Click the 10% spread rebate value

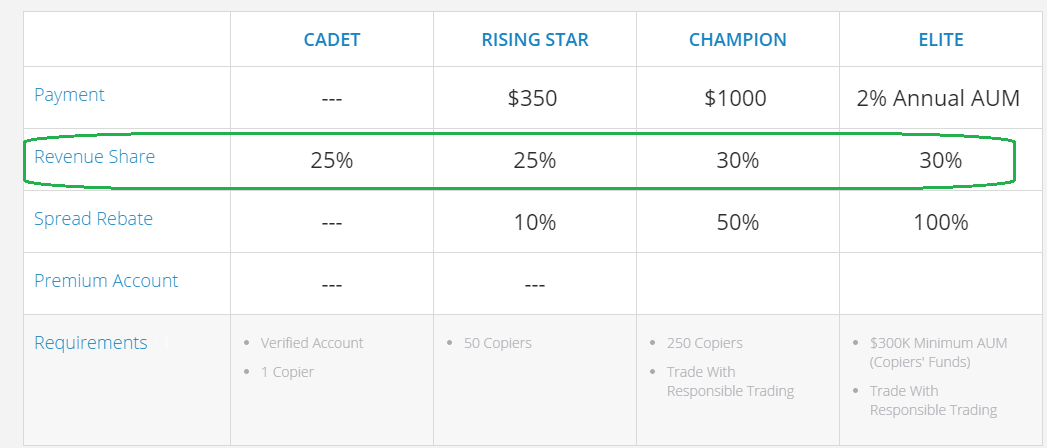535,222
